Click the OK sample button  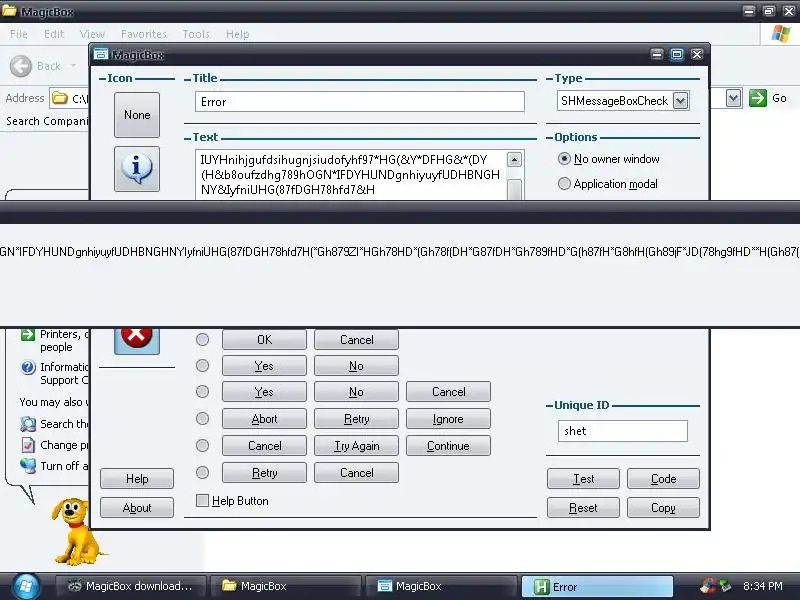point(264,340)
